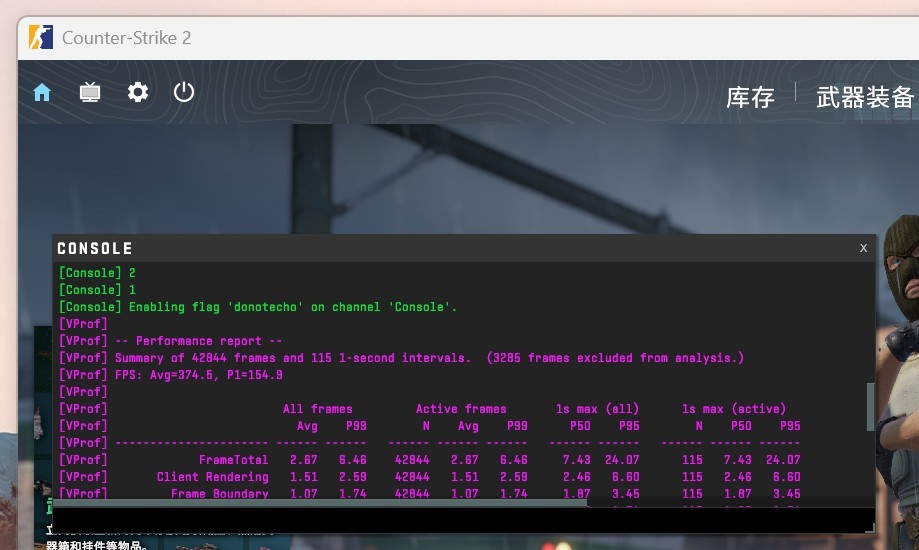Screen dimensions: 919x550
Task: Click the '-- Performance report --' line
Action: 170,341
